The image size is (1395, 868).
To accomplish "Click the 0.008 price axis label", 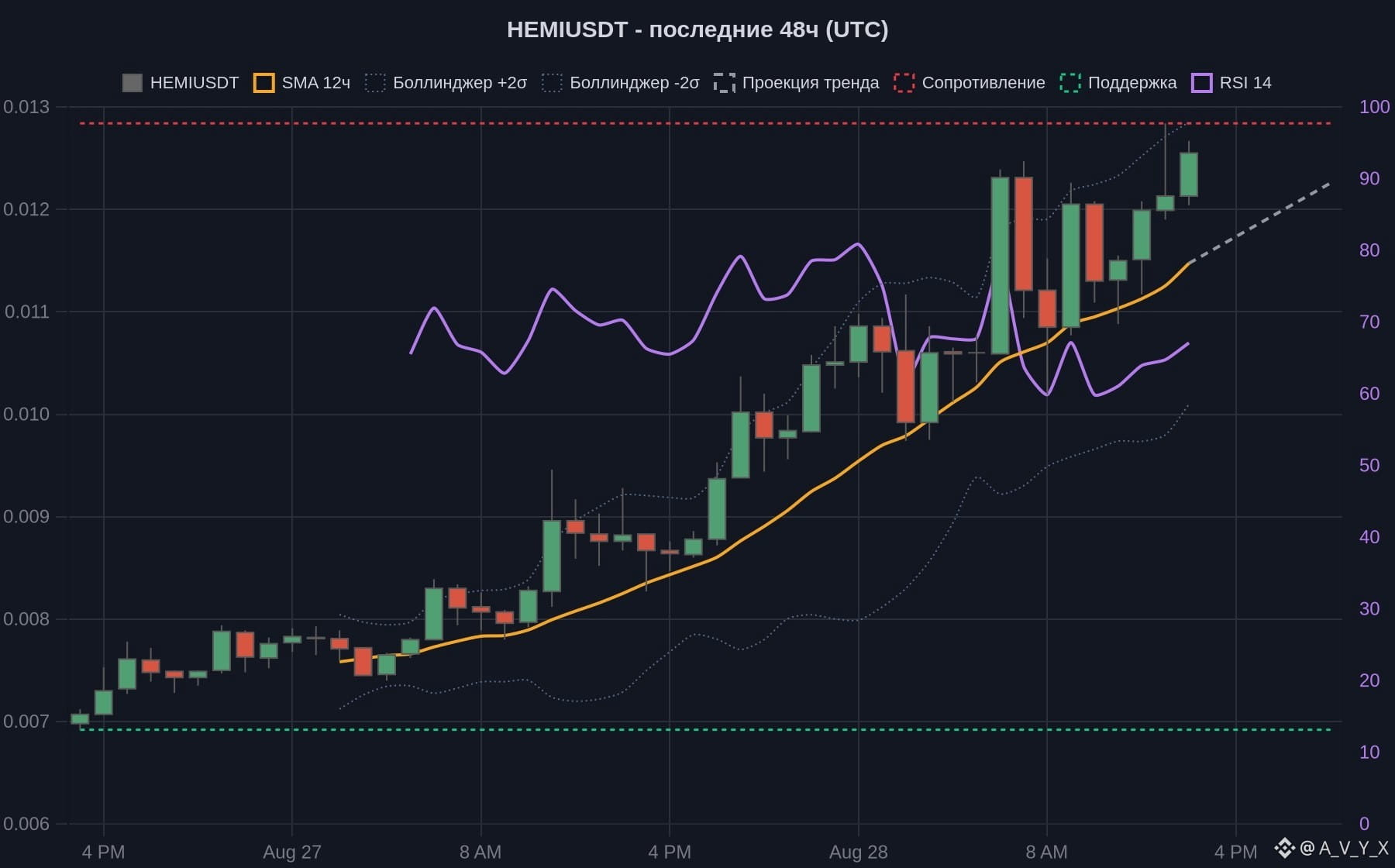I will coord(26,618).
